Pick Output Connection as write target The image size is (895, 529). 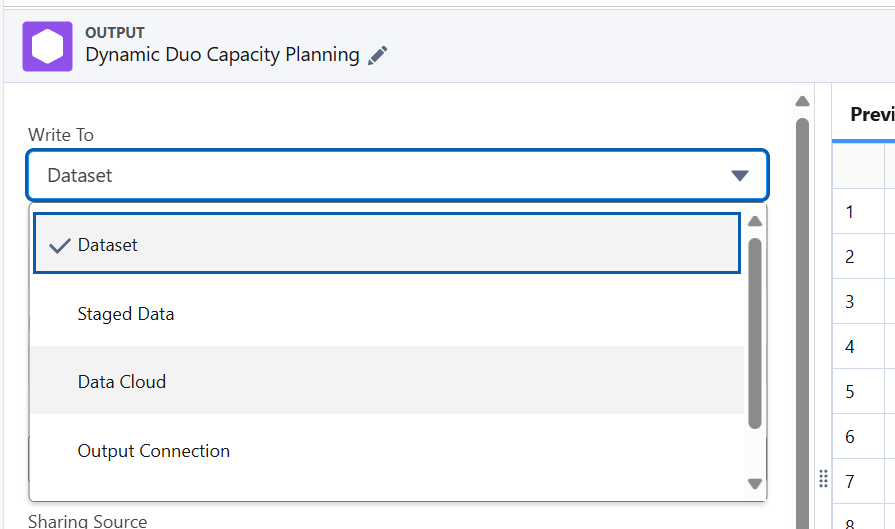click(x=154, y=451)
